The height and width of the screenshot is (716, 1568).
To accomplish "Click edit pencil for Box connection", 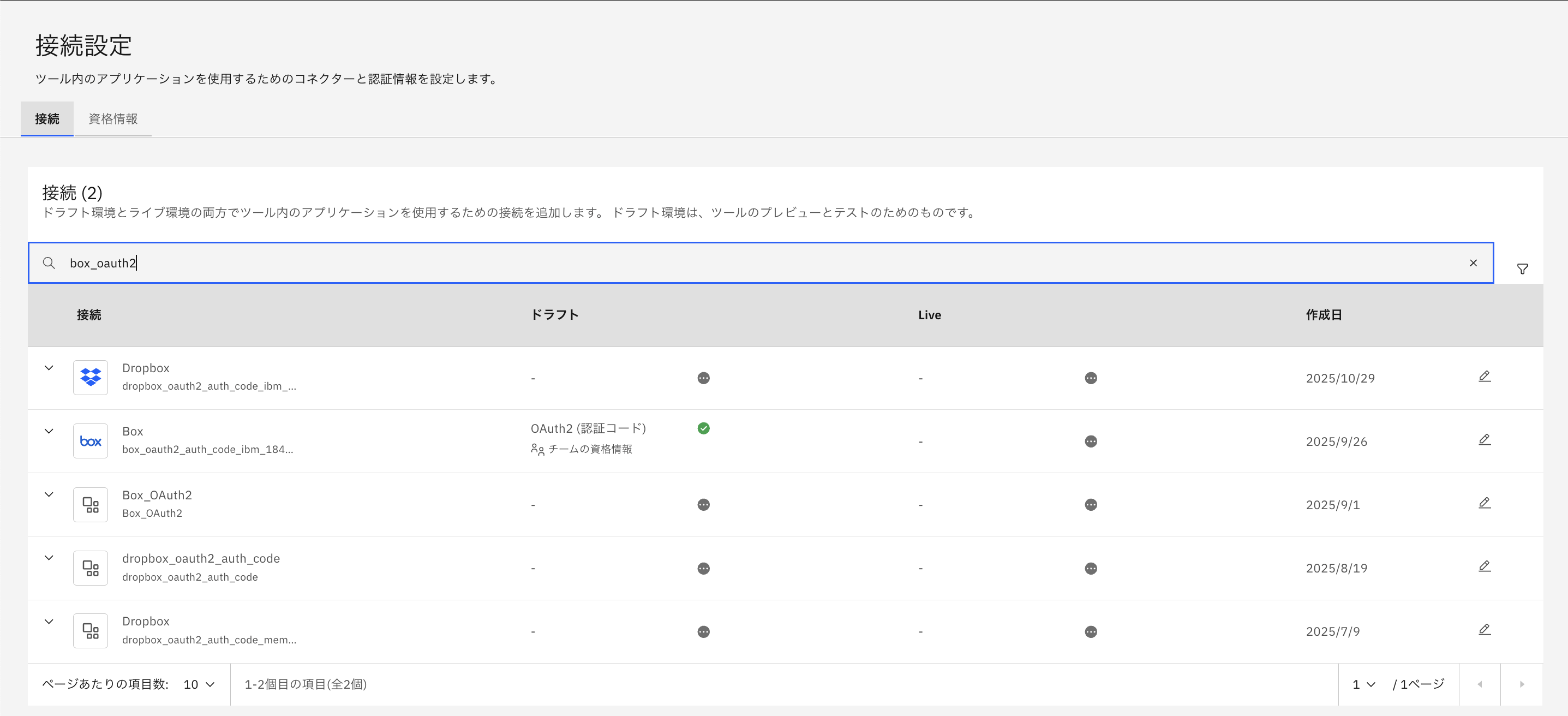I will (1484, 440).
